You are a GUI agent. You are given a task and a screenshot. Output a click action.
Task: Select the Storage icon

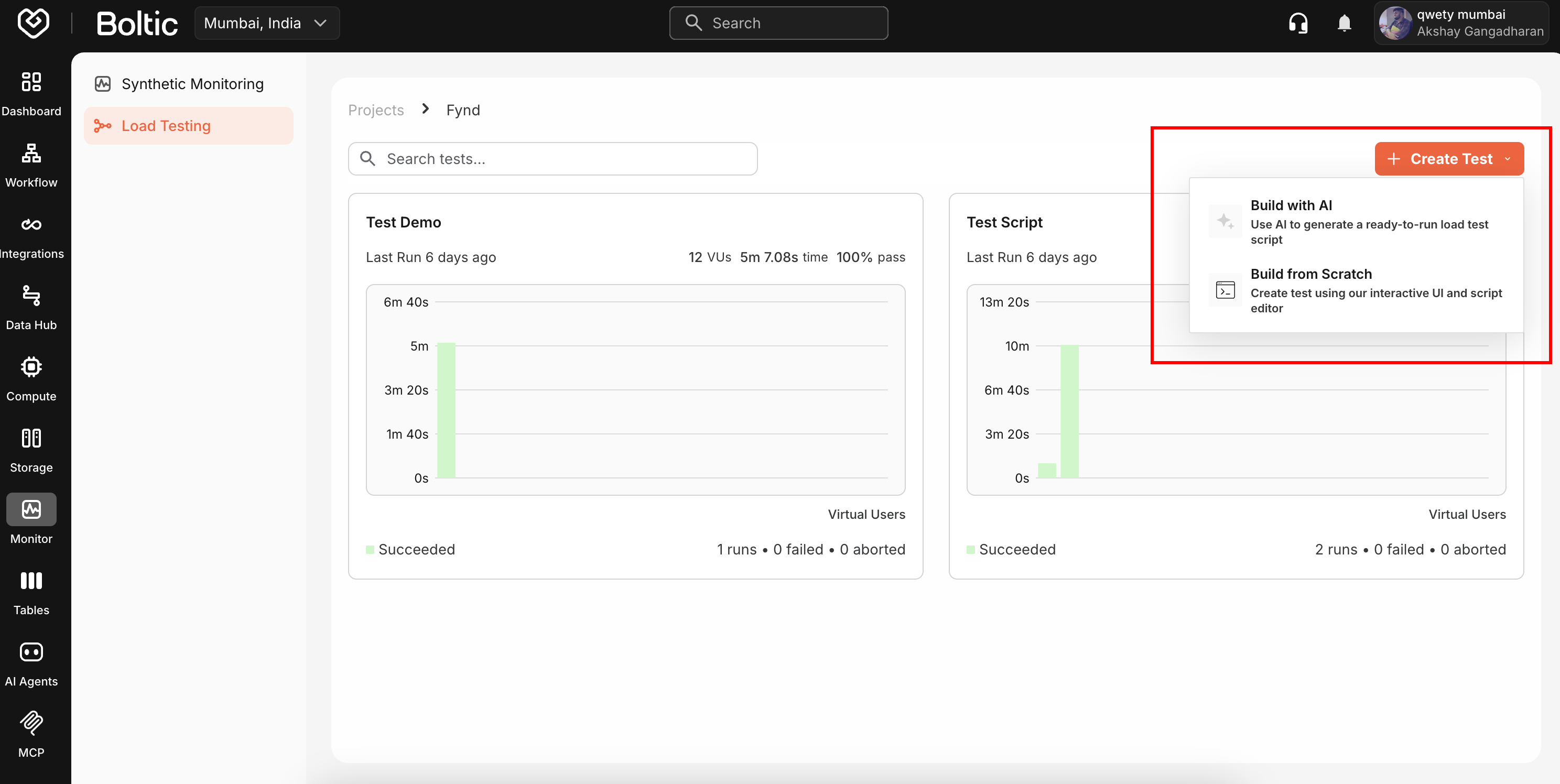click(x=31, y=448)
